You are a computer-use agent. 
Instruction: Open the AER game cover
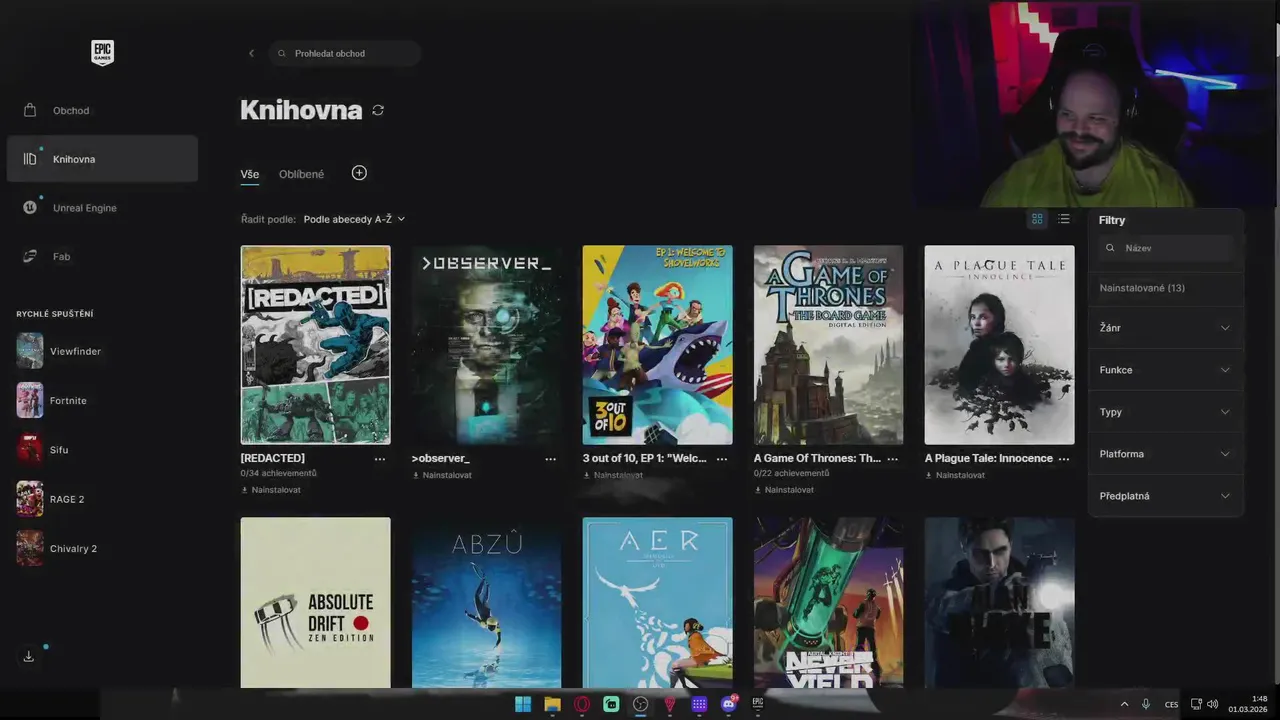point(657,602)
